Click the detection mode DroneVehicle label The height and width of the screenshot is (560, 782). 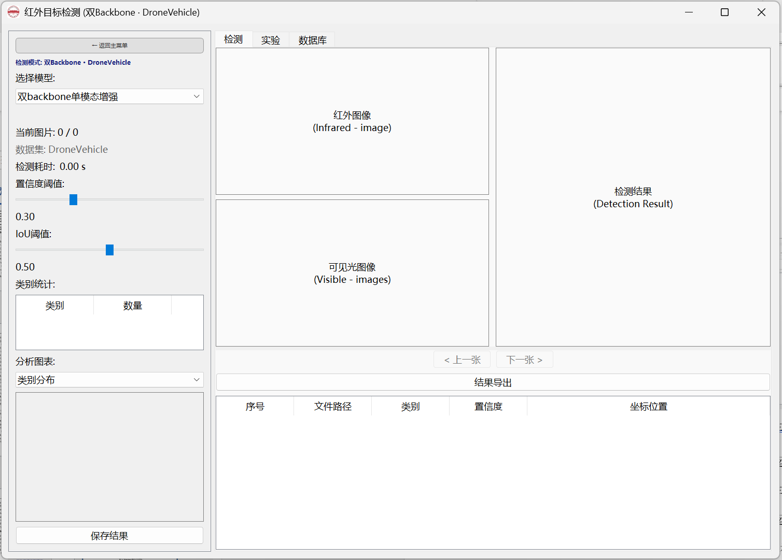[73, 62]
